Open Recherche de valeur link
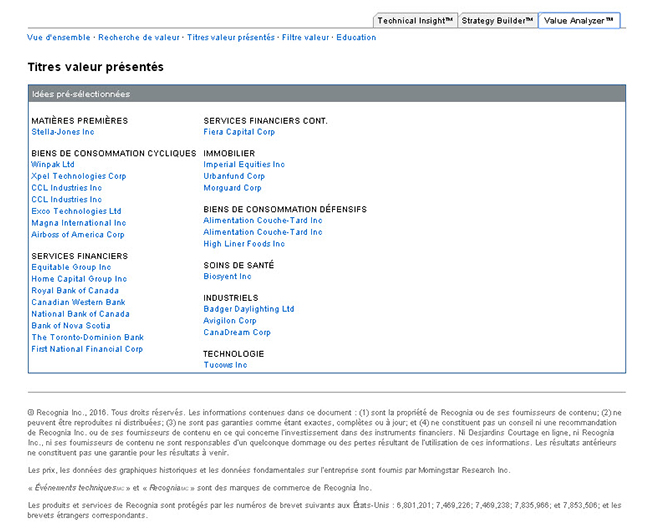Image resolution: width=650 pixels, height=528 pixels. point(139,38)
